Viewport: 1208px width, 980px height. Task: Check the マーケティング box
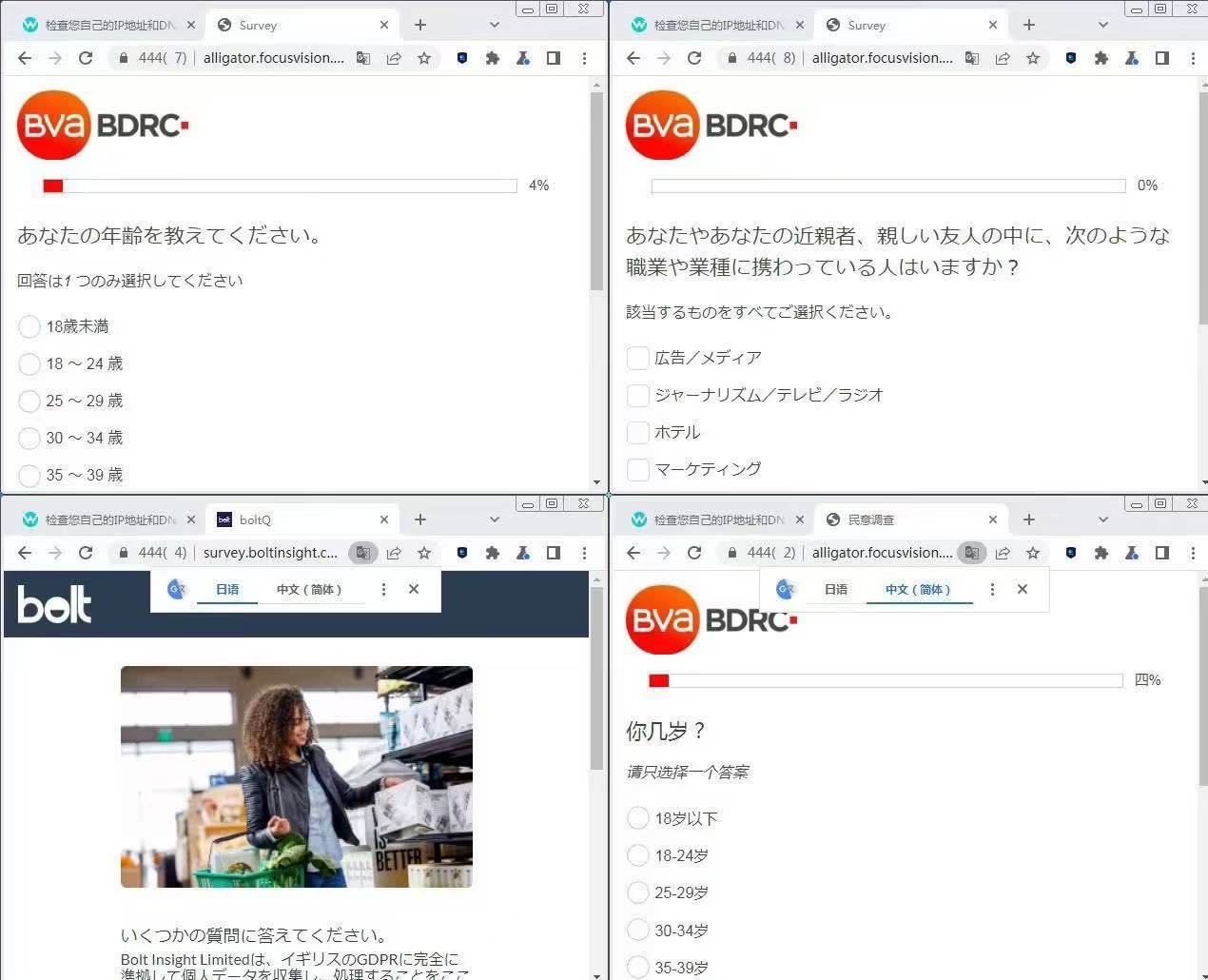coord(638,469)
